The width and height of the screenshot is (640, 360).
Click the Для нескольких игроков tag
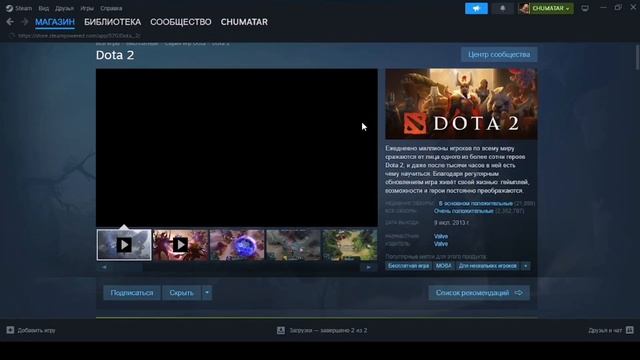click(487, 266)
